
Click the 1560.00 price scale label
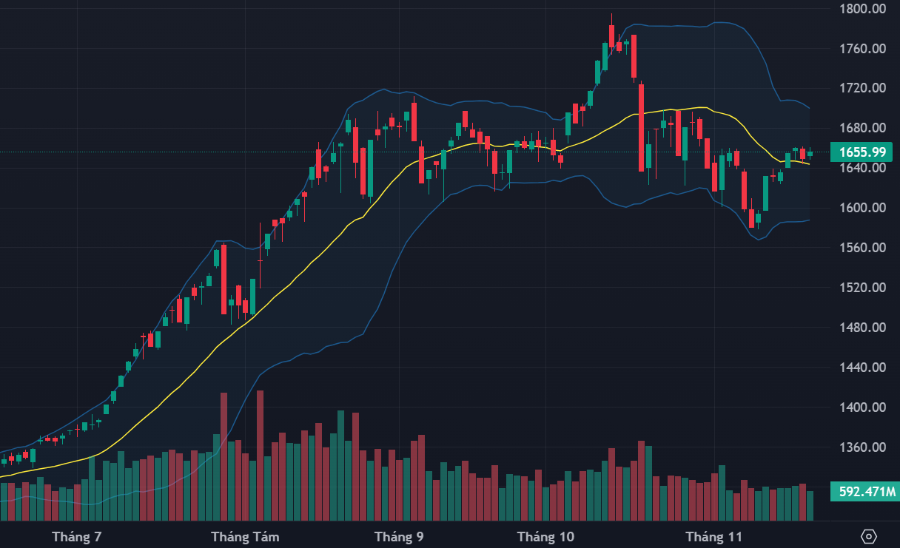(863, 248)
